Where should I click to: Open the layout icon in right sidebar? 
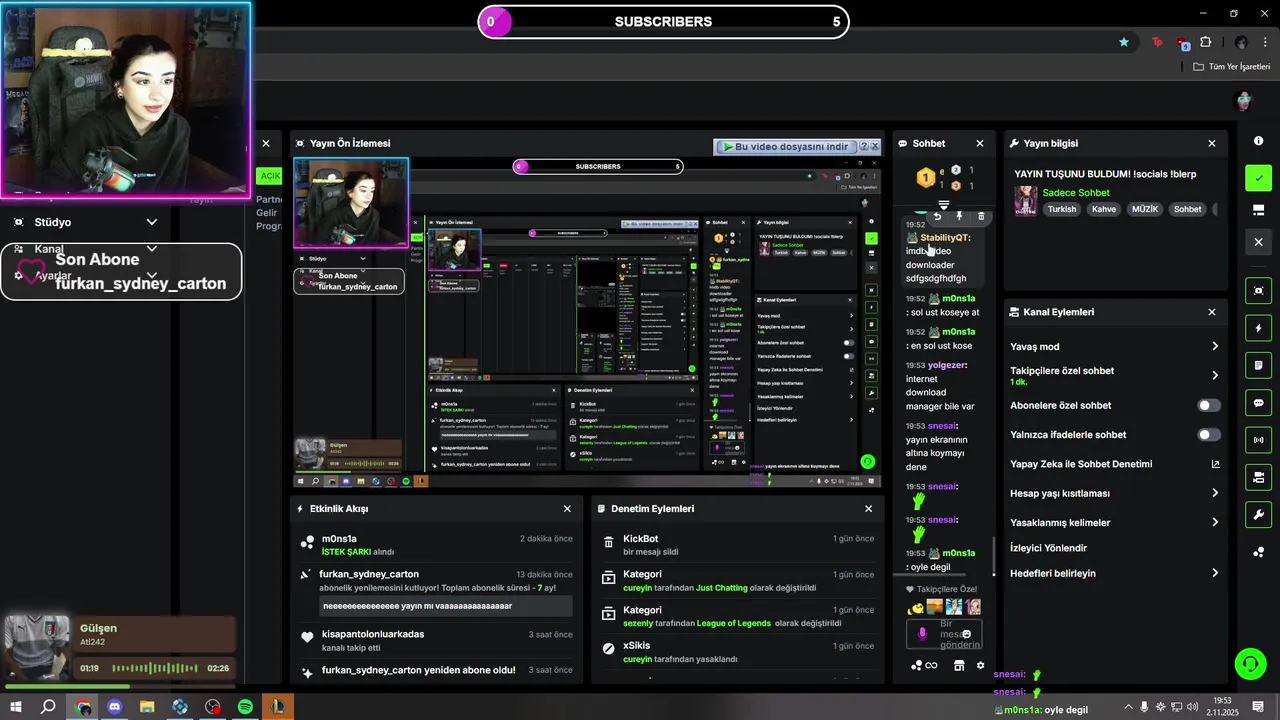click(1258, 210)
